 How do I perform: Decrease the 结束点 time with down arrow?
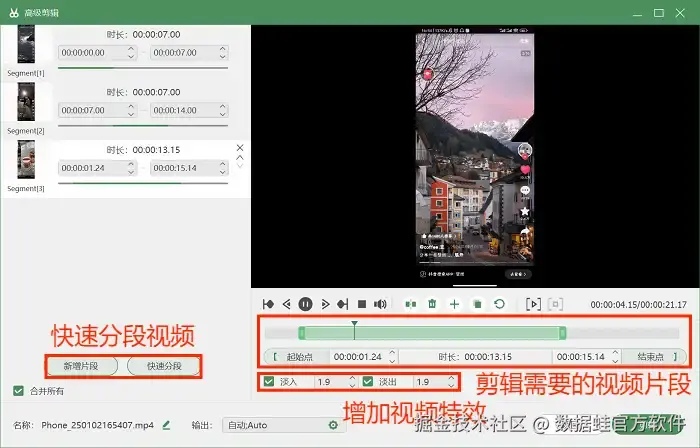pyautogui.click(x=615, y=361)
